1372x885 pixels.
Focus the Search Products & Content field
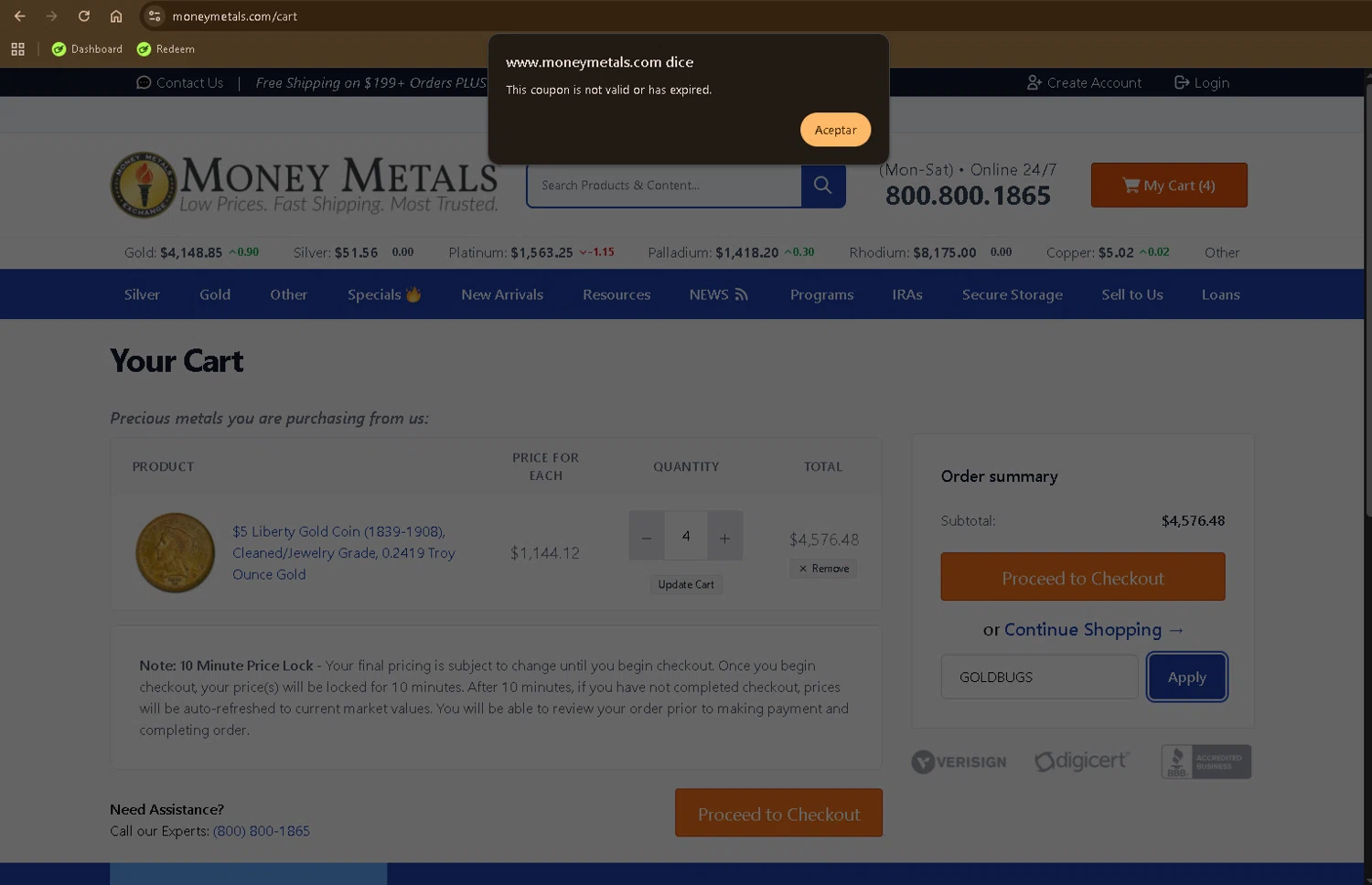(664, 186)
